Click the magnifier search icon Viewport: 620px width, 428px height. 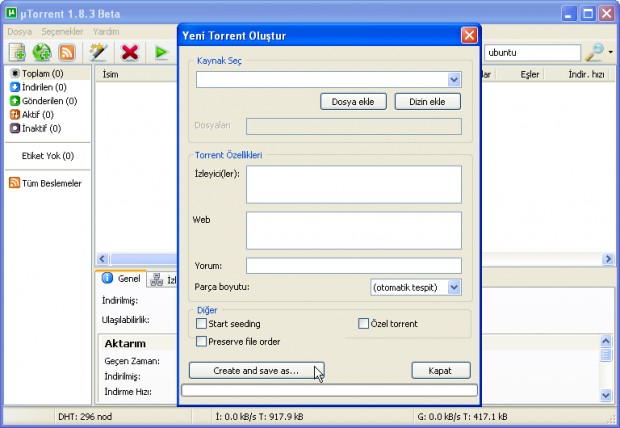594,52
